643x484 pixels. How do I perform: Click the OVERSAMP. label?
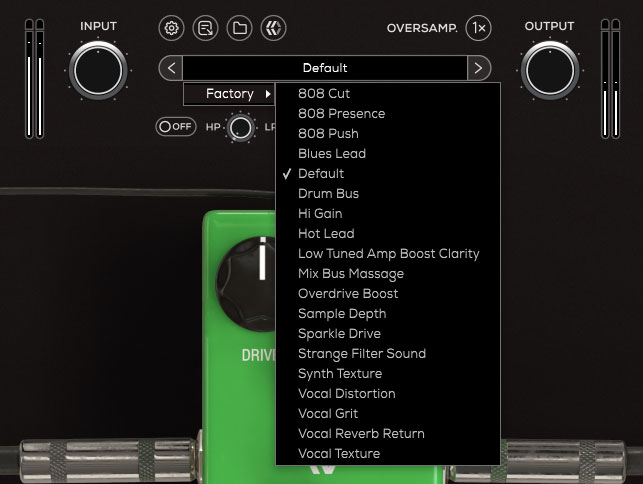pyautogui.click(x=422, y=28)
